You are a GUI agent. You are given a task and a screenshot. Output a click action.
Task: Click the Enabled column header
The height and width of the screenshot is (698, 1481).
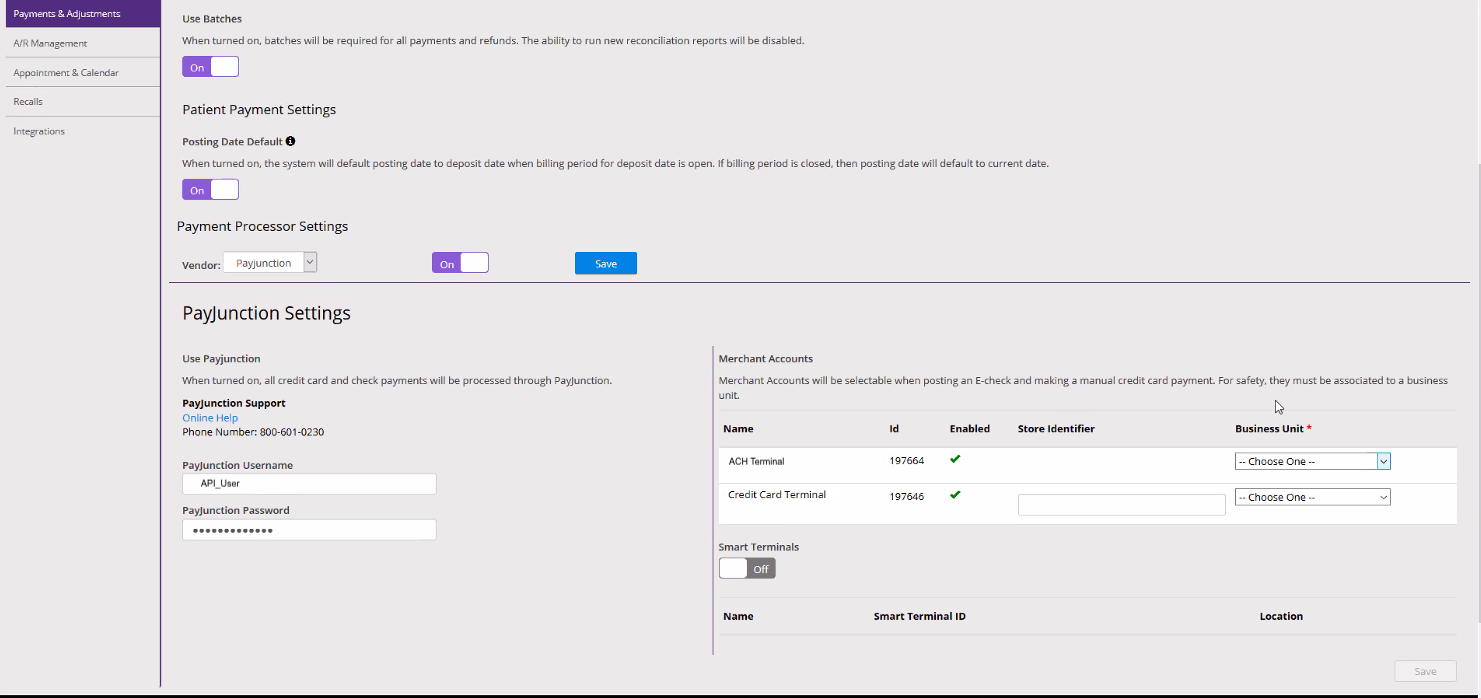pyautogui.click(x=970, y=428)
